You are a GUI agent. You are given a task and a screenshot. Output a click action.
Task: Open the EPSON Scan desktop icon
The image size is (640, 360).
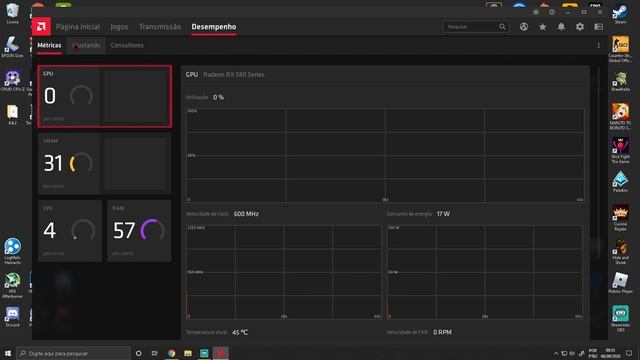tap(12, 47)
